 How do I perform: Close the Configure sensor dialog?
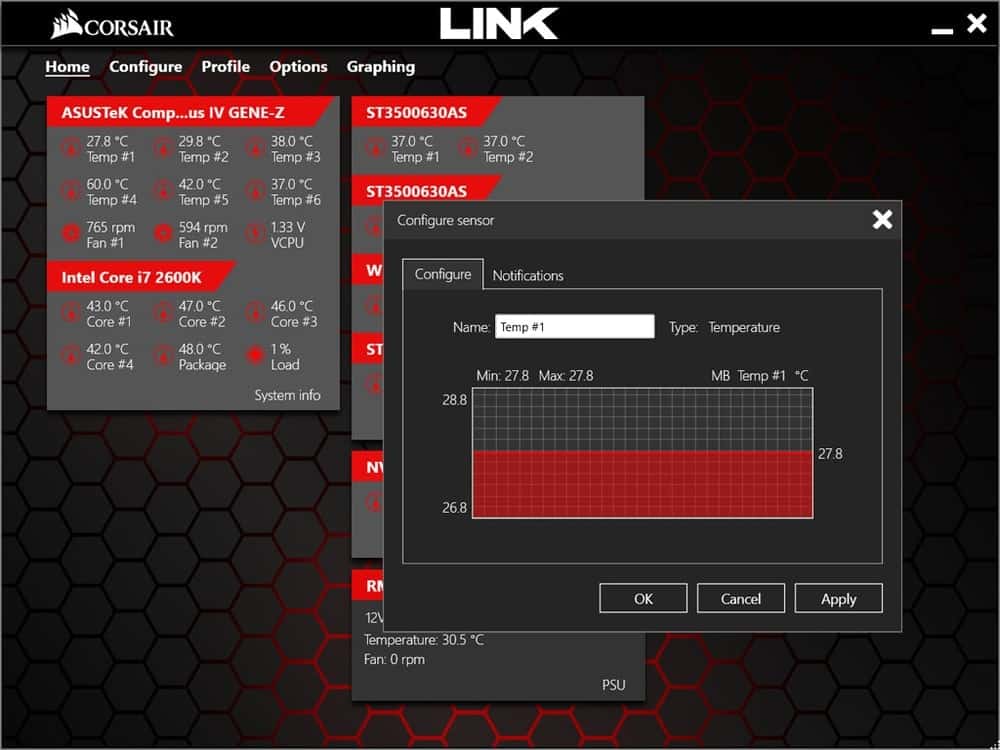tap(882, 220)
